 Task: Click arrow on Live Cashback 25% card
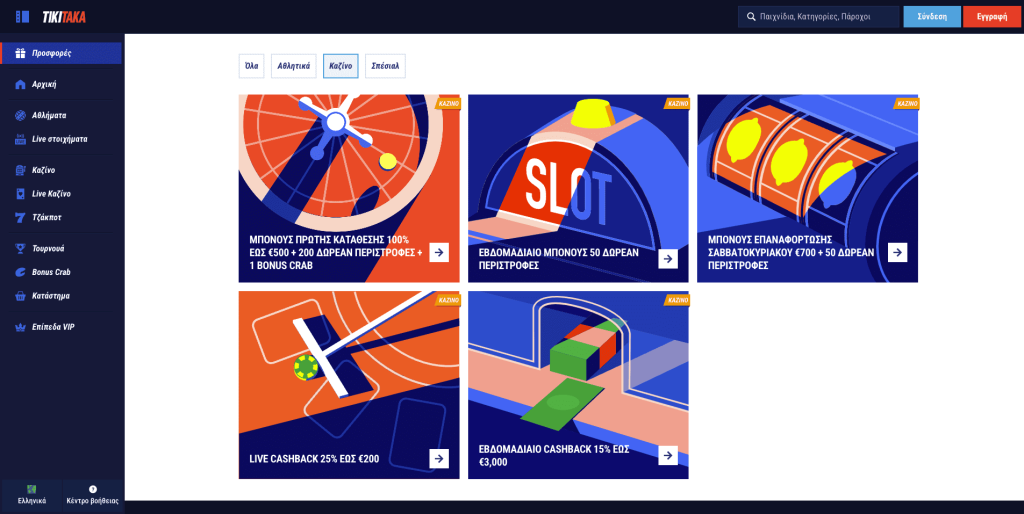coord(439,458)
